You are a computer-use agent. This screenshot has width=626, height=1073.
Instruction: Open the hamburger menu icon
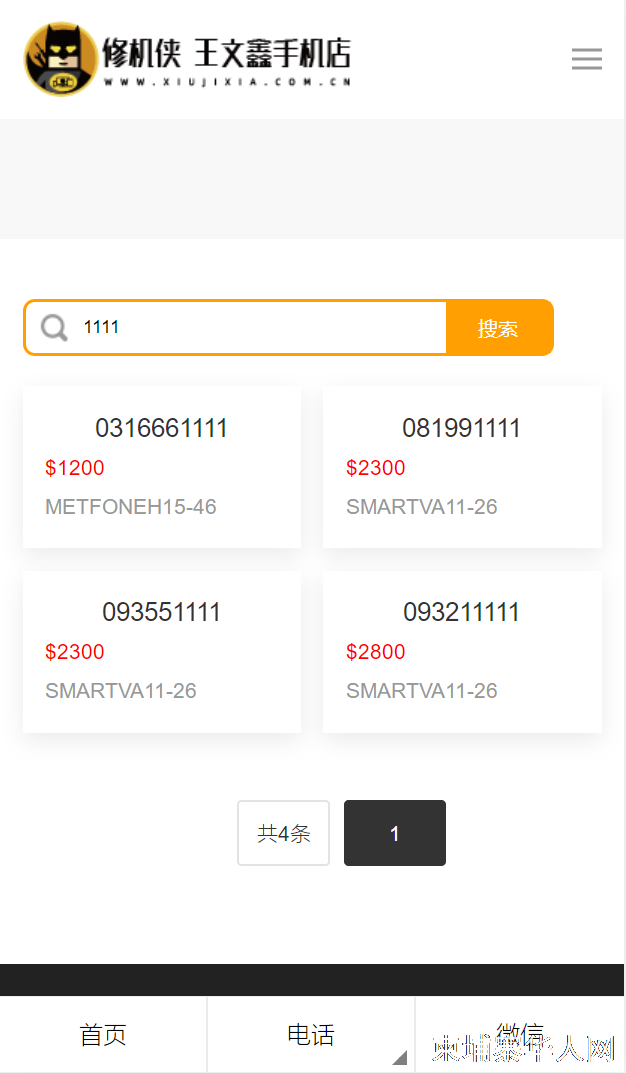(x=587, y=59)
